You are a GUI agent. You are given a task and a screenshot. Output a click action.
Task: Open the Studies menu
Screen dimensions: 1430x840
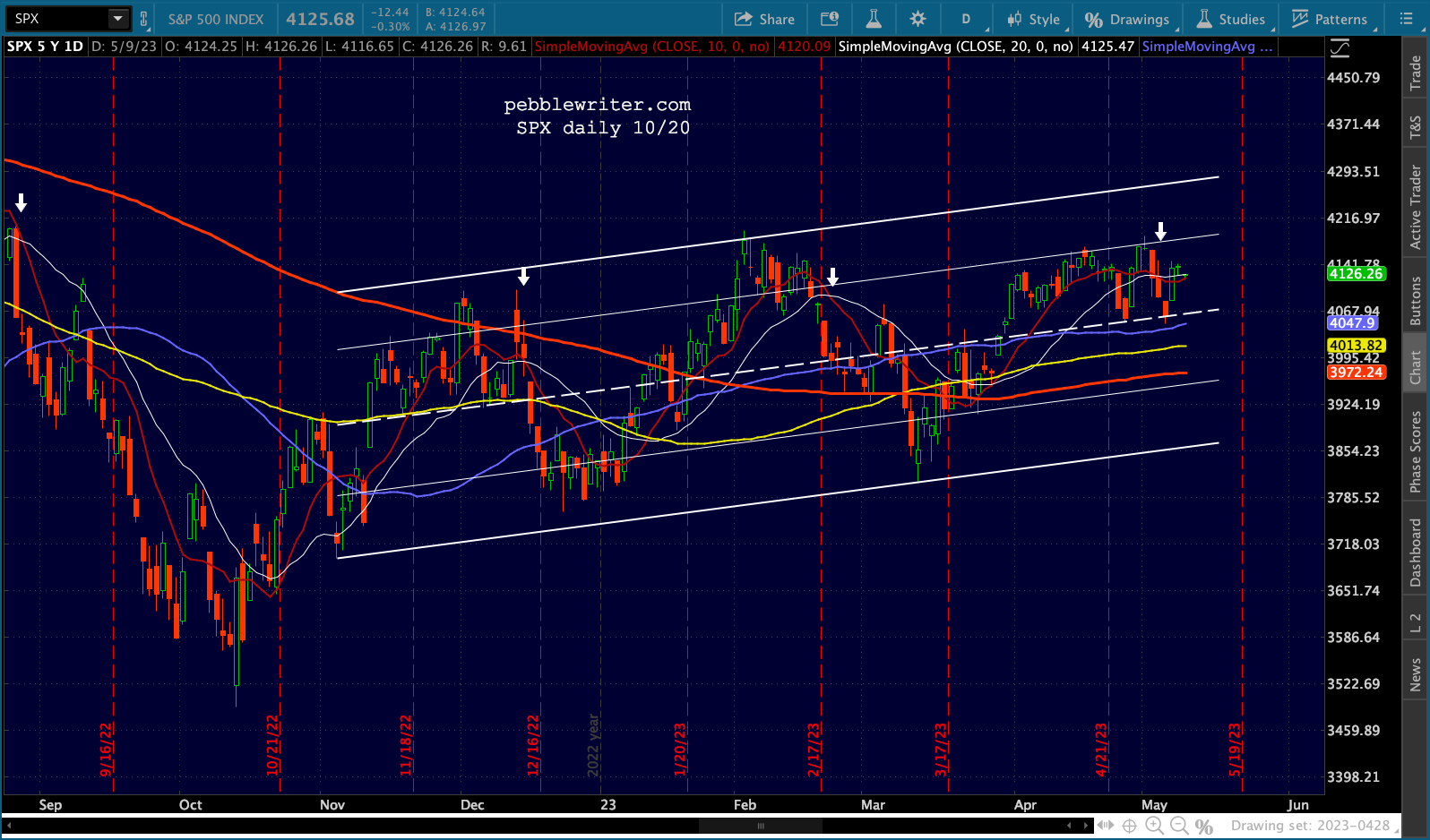(x=1231, y=19)
